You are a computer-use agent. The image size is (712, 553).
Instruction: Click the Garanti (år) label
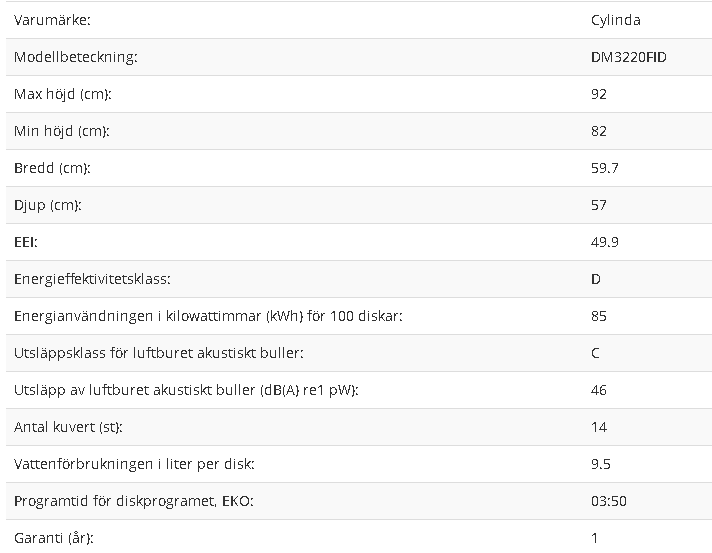coord(54,538)
